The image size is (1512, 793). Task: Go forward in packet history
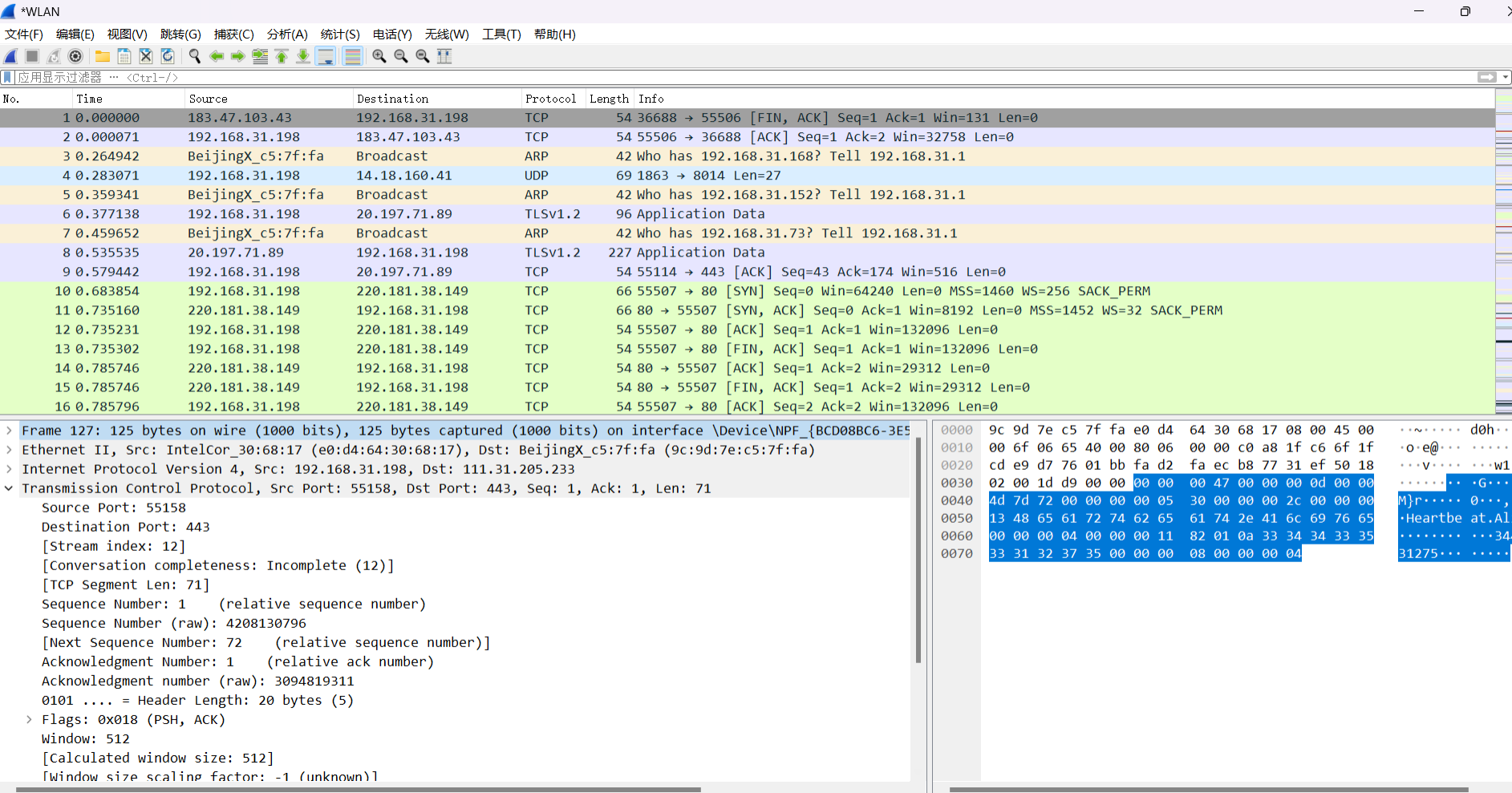(238, 56)
